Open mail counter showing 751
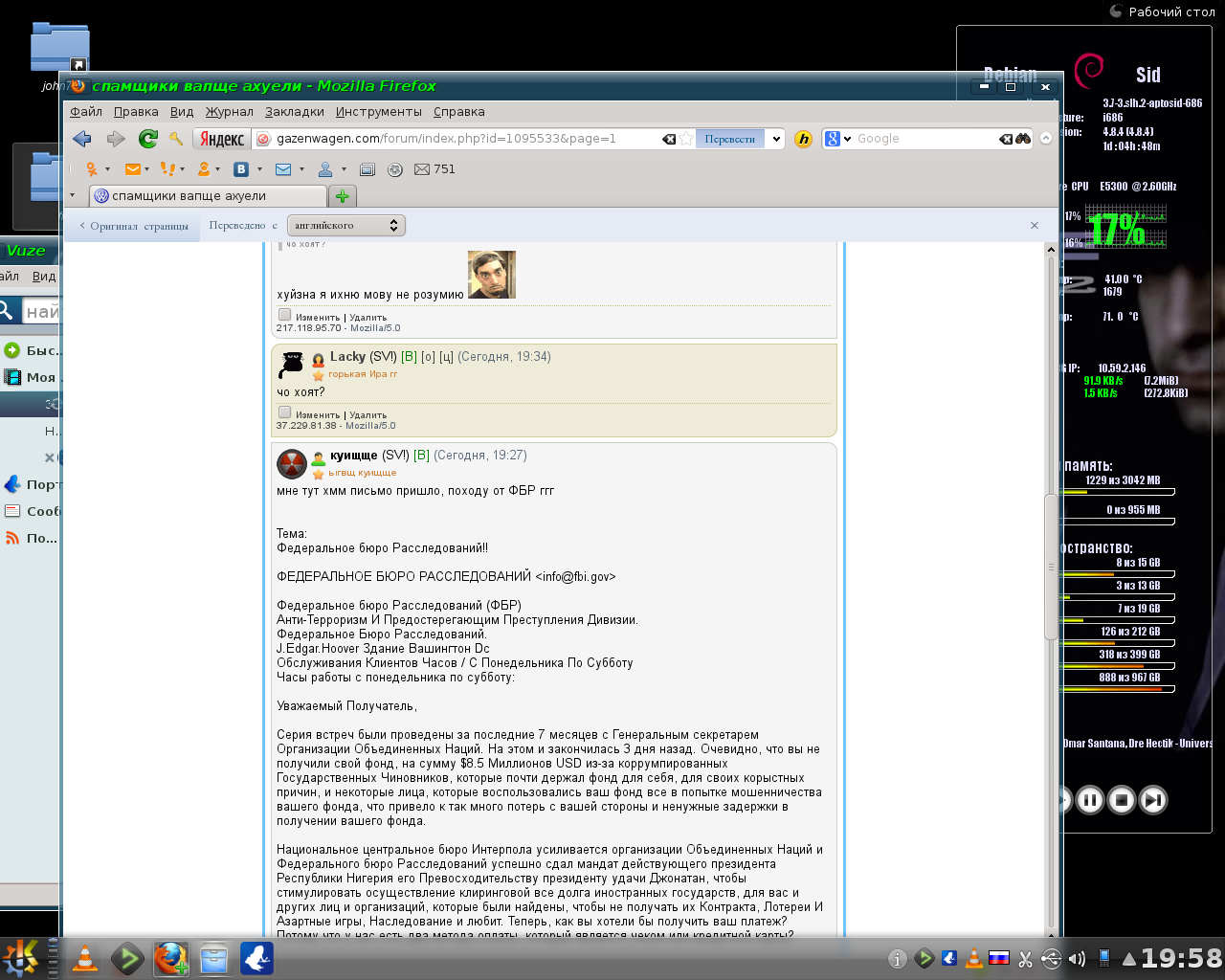Viewport: 1225px width, 980px height. pos(434,169)
